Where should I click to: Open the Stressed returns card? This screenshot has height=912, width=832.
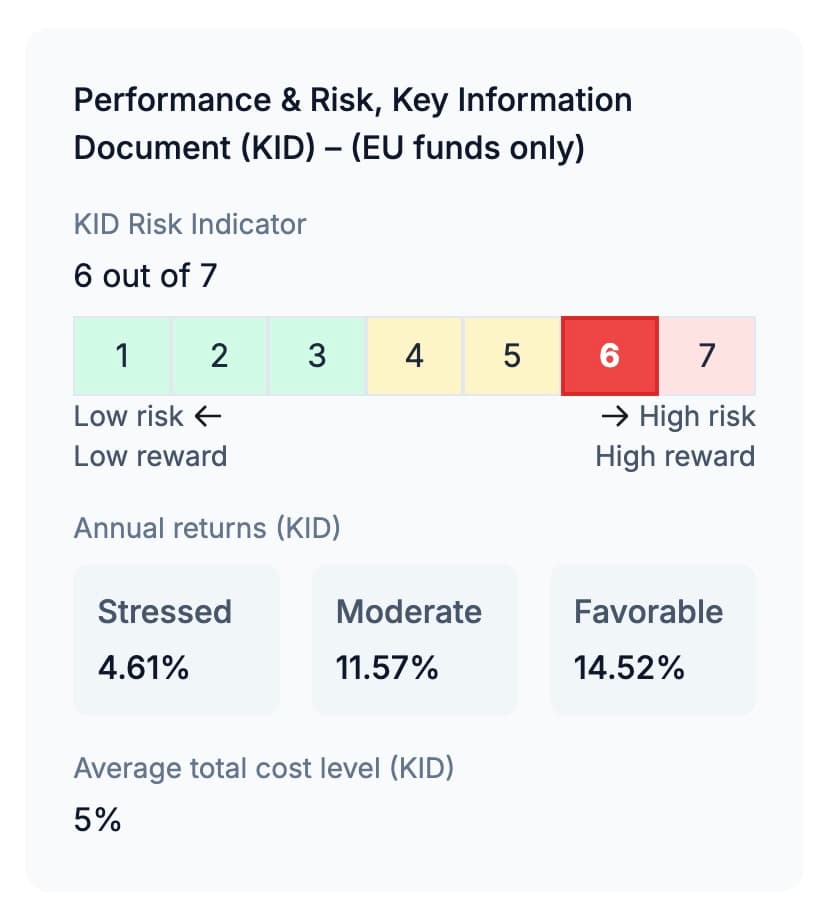coord(176,639)
